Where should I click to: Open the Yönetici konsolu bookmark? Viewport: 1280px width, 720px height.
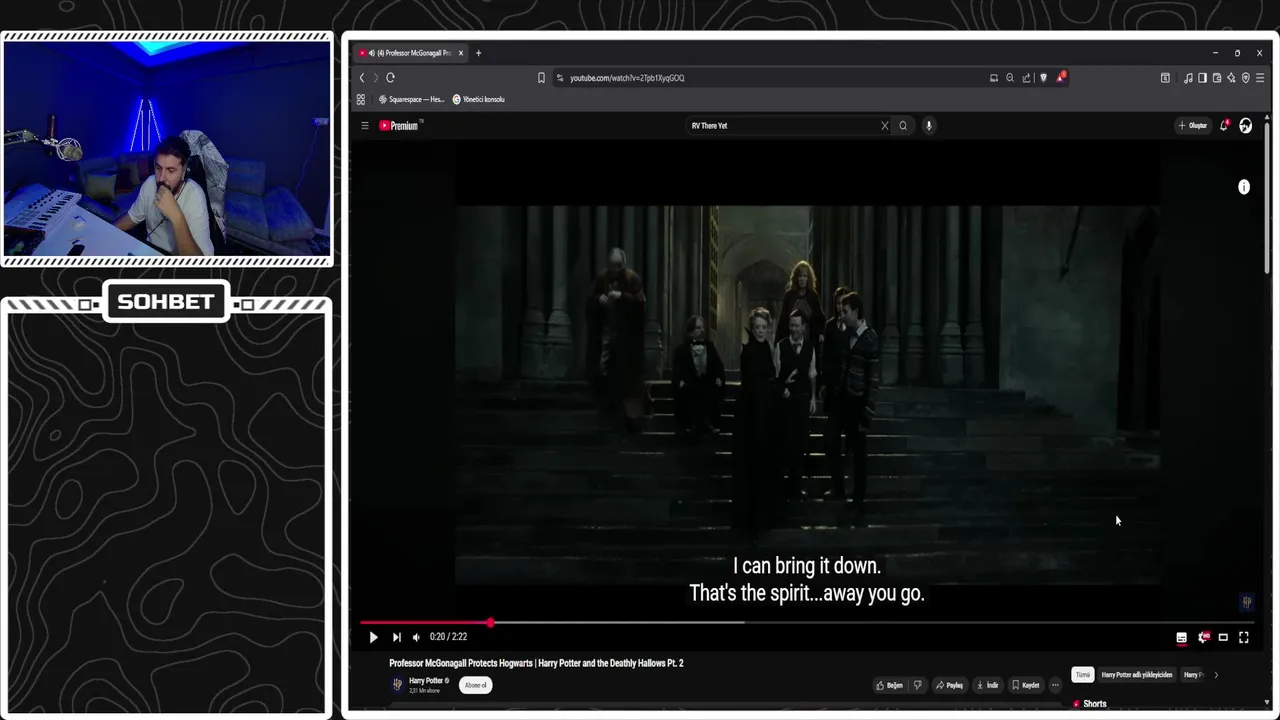[x=479, y=100]
